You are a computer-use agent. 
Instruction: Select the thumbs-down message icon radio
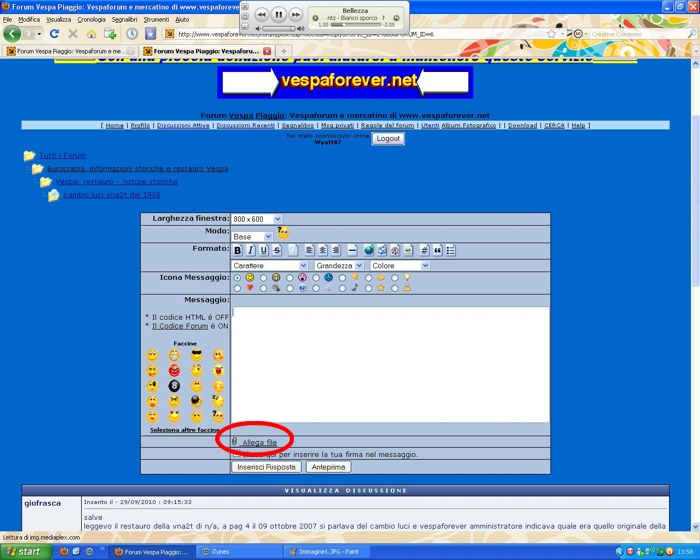coord(342,278)
